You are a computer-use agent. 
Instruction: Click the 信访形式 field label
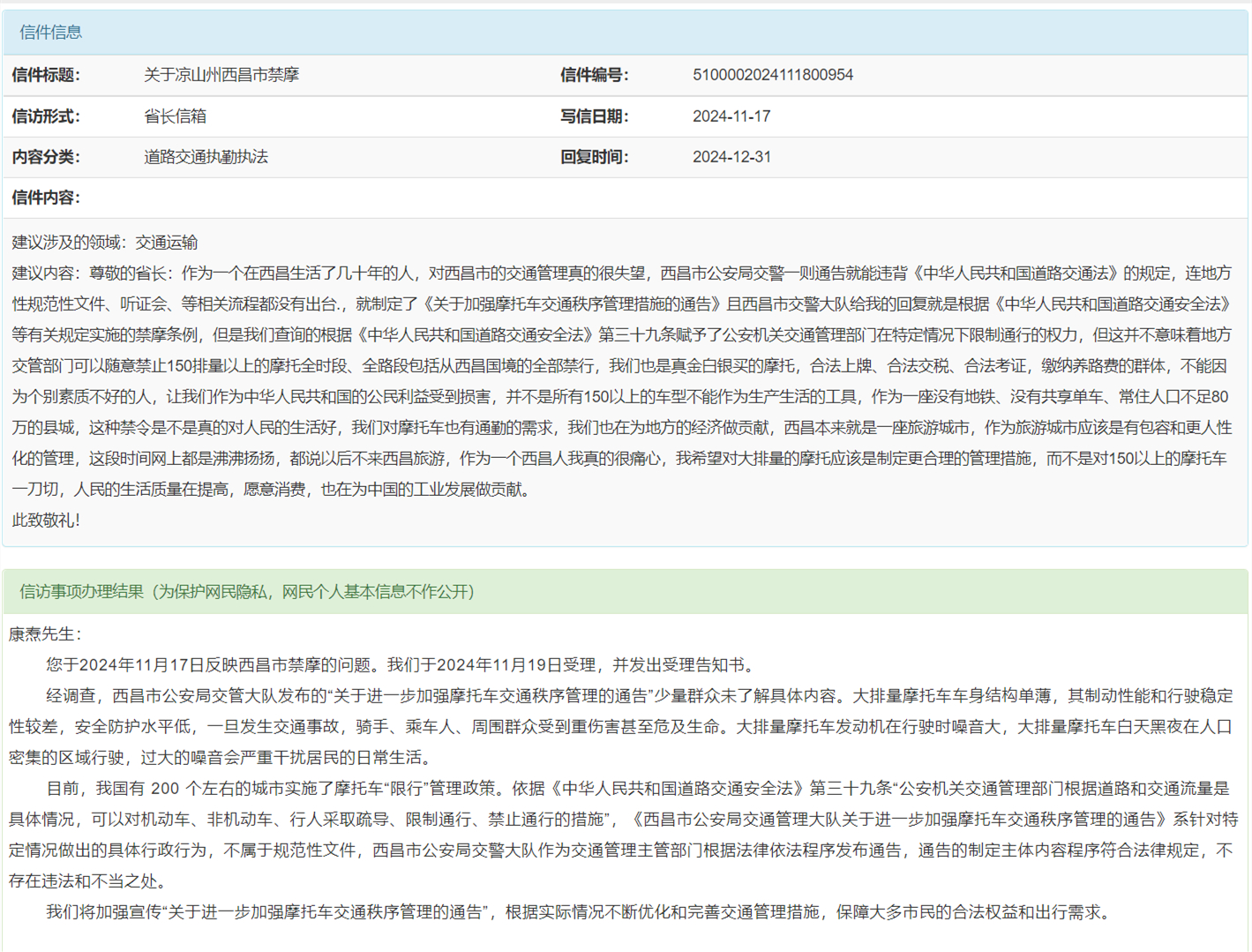(x=46, y=116)
